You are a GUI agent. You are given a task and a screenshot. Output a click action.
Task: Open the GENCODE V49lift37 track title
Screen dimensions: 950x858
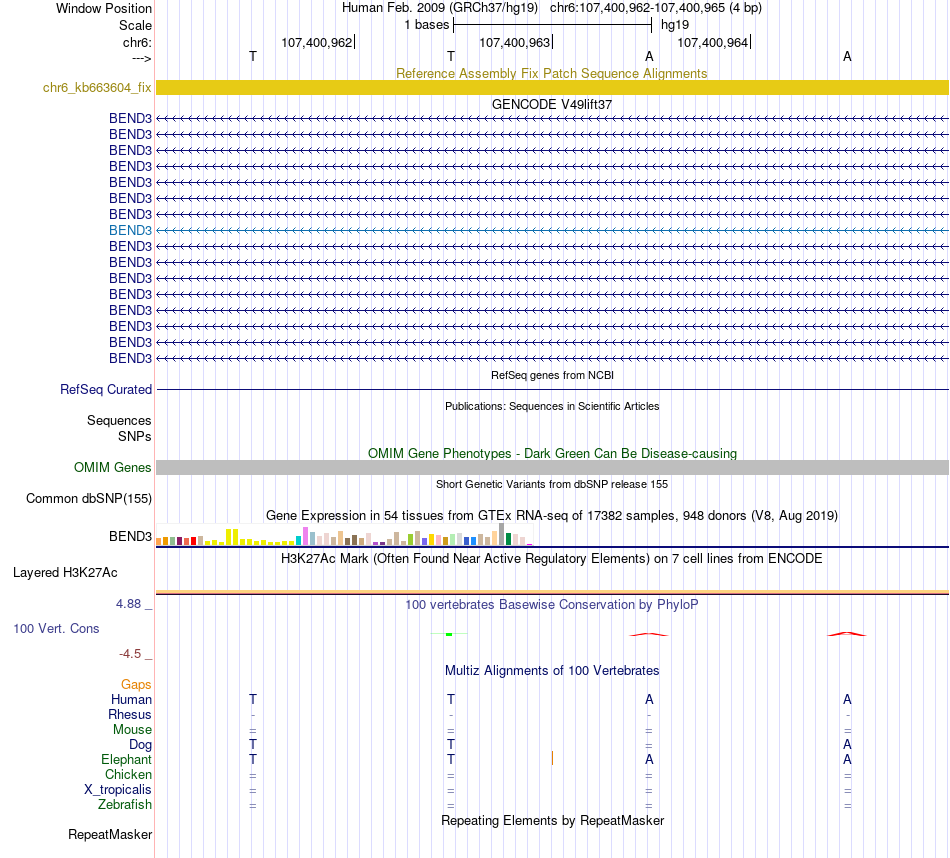pos(551,104)
